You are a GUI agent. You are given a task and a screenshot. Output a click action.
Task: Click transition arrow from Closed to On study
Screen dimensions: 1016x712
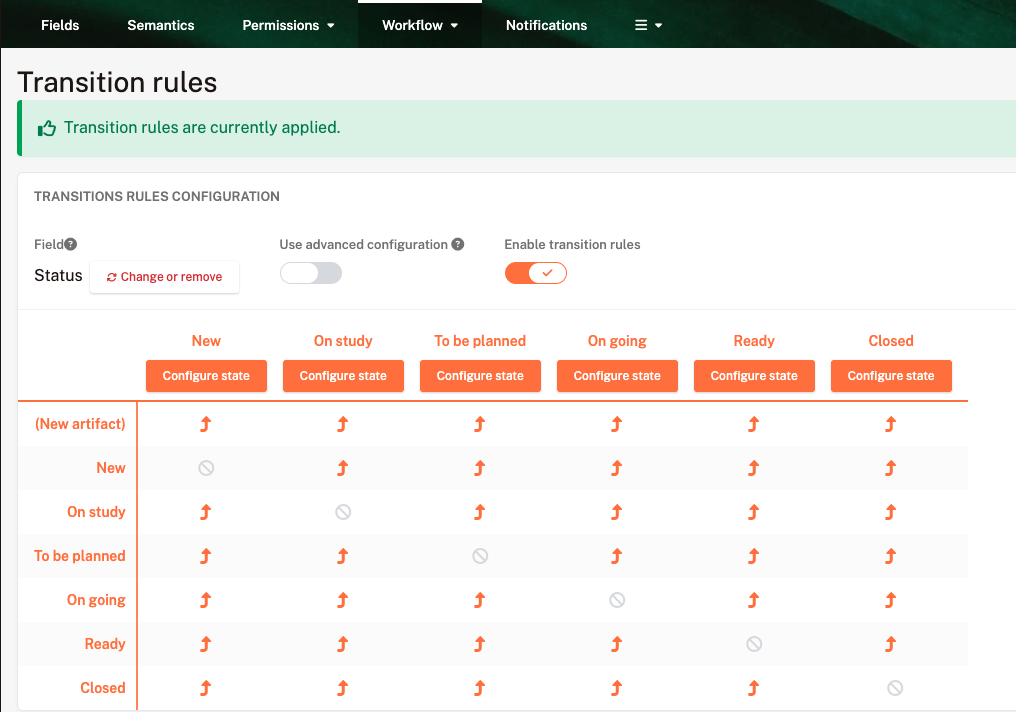click(x=343, y=688)
